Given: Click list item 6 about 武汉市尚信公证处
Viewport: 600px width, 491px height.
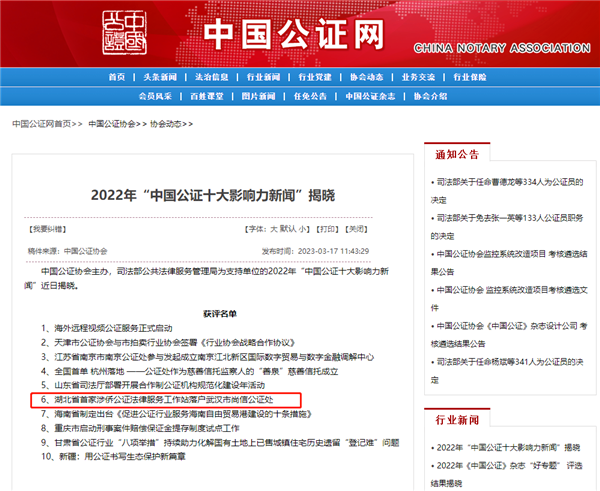Looking at the screenshot, I should tap(157, 400).
